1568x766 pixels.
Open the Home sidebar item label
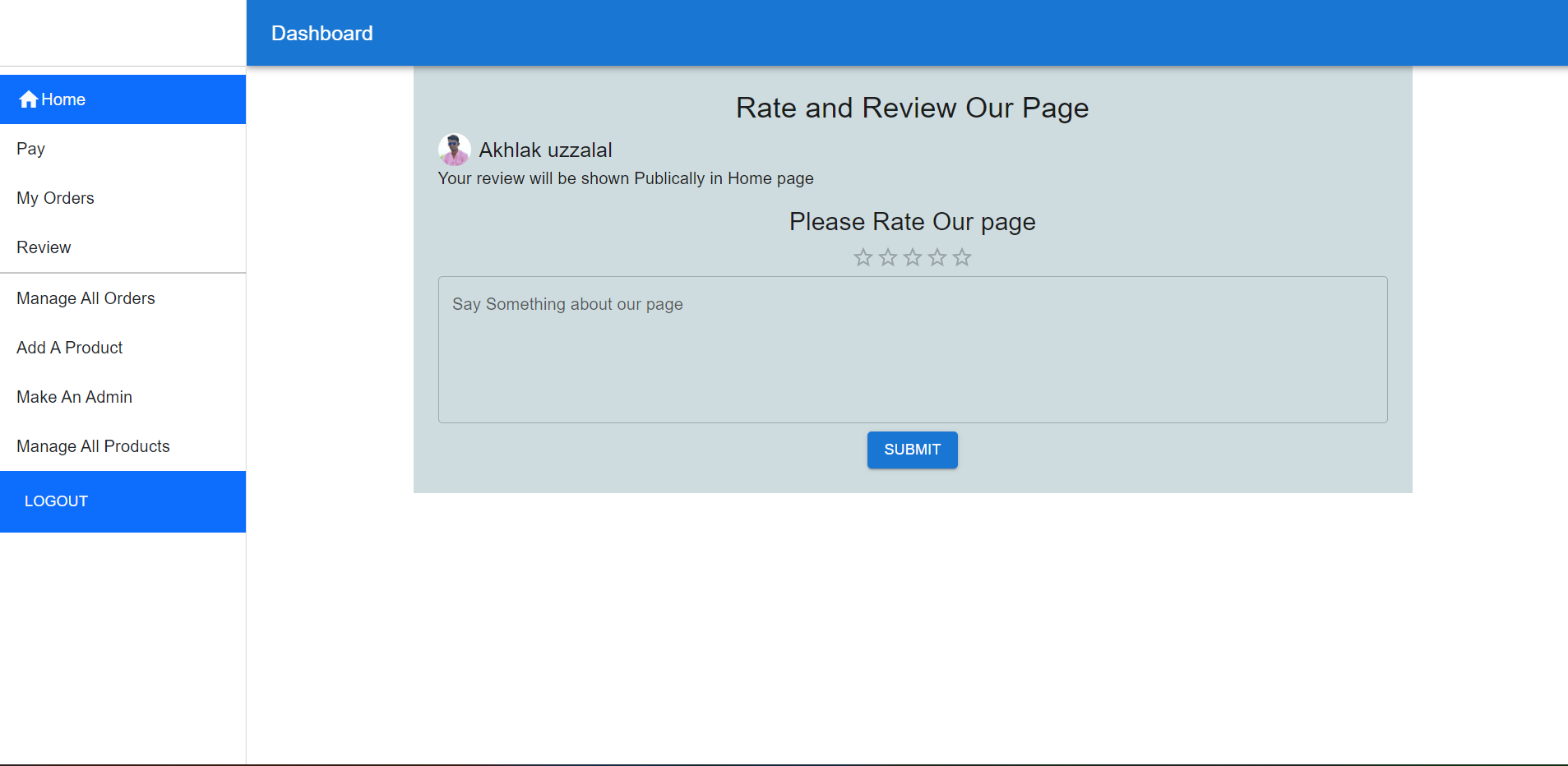click(63, 99)
